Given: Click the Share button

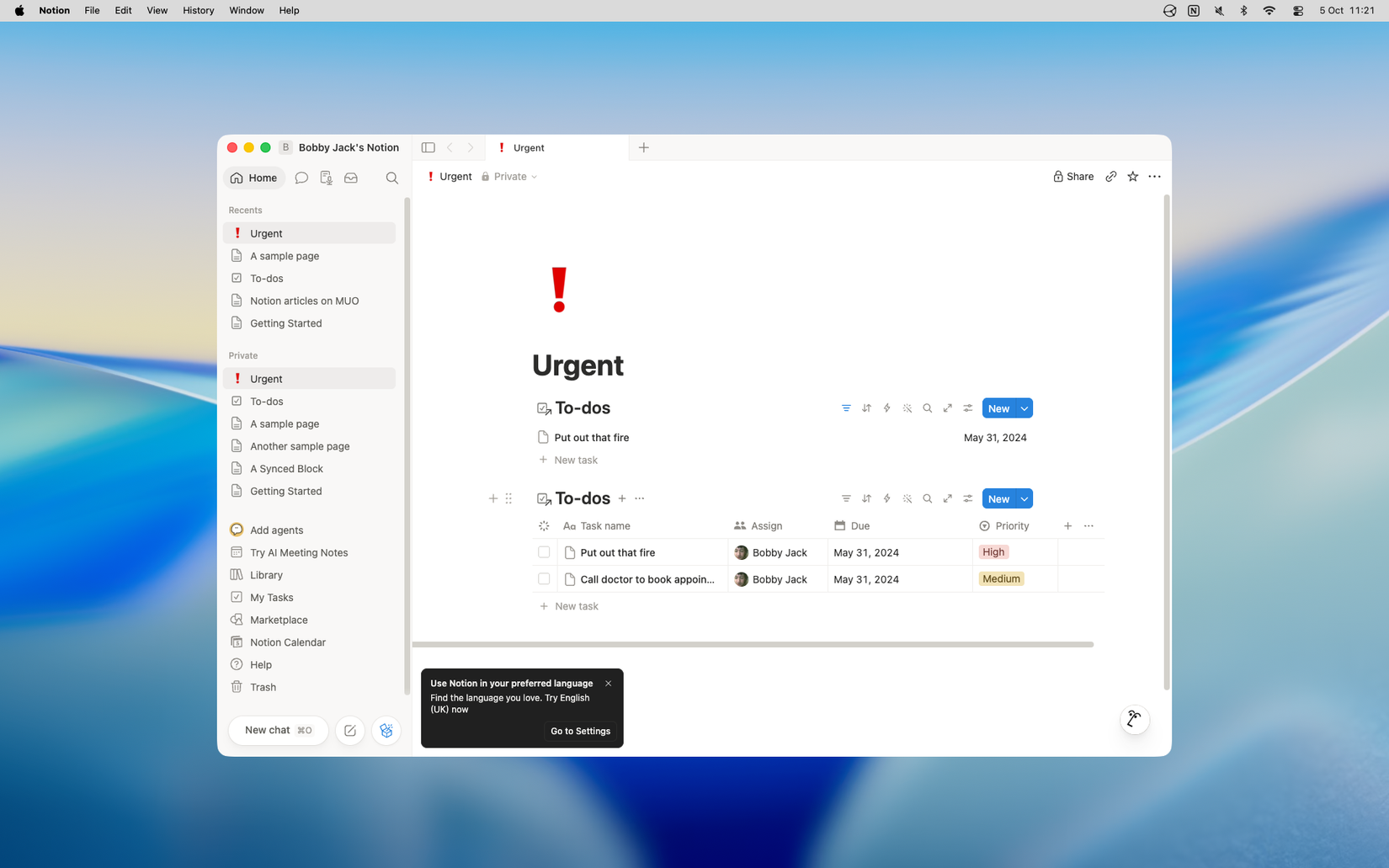Looking at the screenshot, I should tap(1073, 177).
